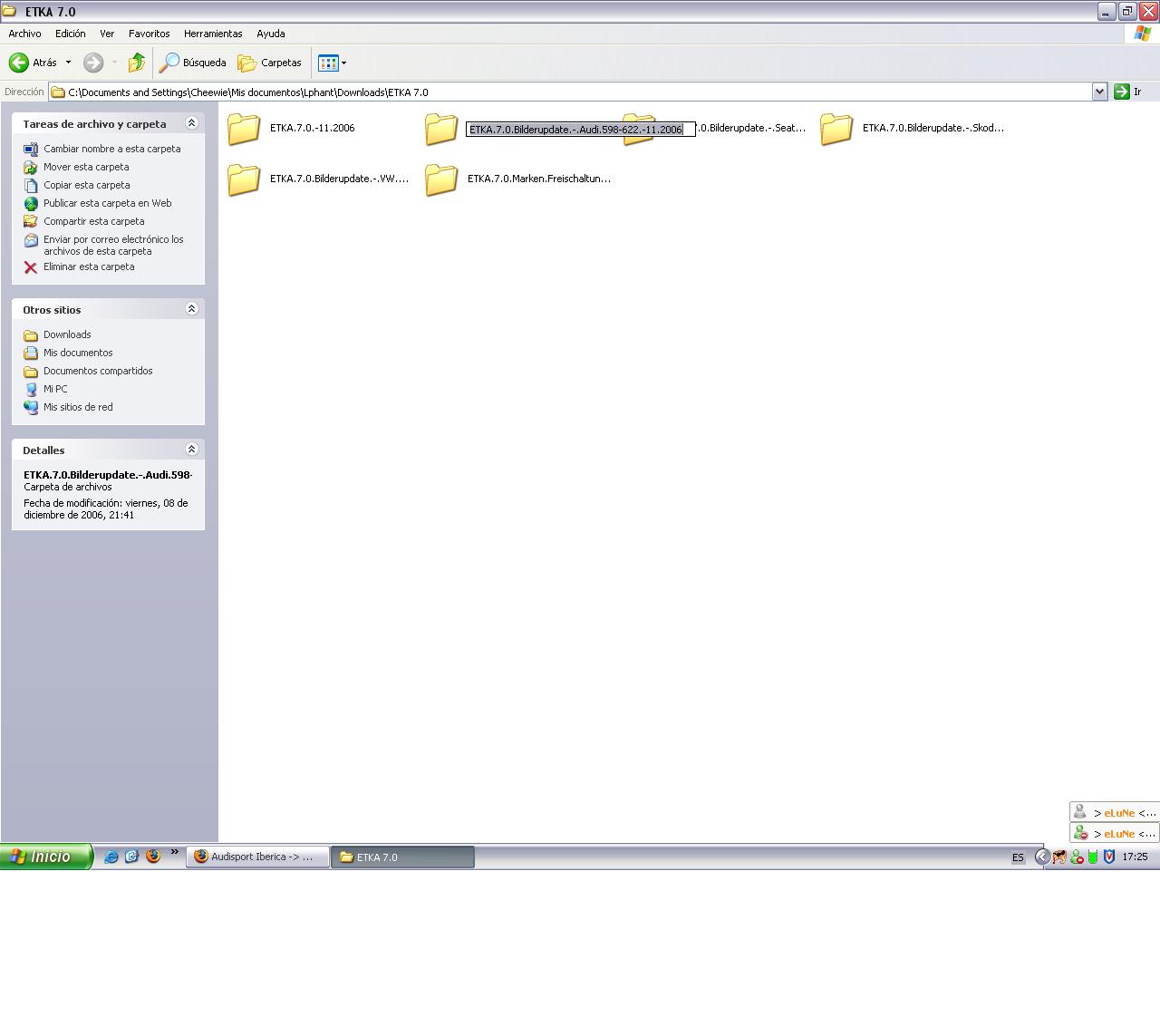Click the Mi PC computer icon

click(31, 390)
